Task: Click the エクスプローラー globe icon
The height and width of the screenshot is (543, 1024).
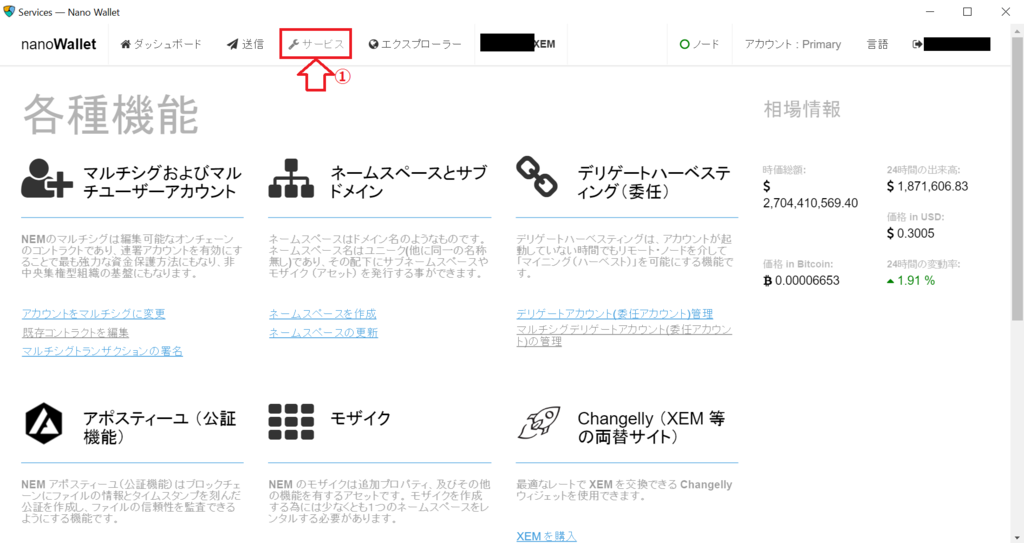Action: coord(374,44)
